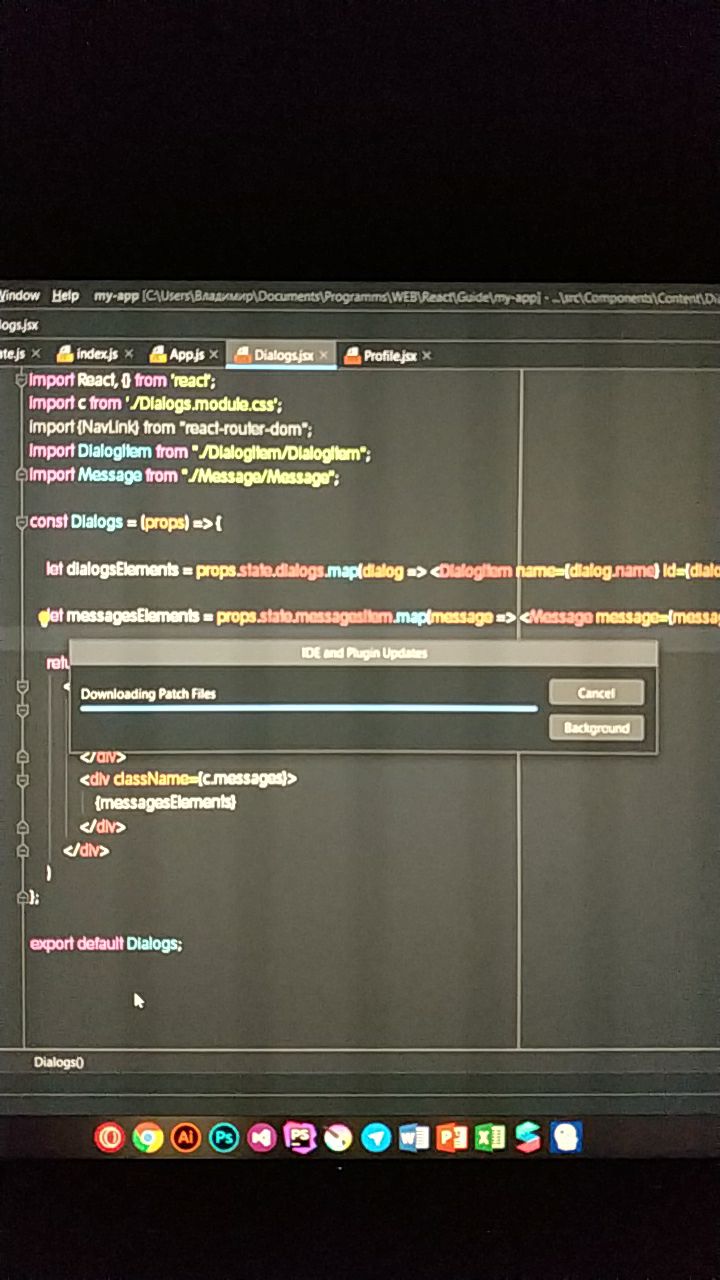
Task: Click the App.js tab file icon
Action: [157, 354]
